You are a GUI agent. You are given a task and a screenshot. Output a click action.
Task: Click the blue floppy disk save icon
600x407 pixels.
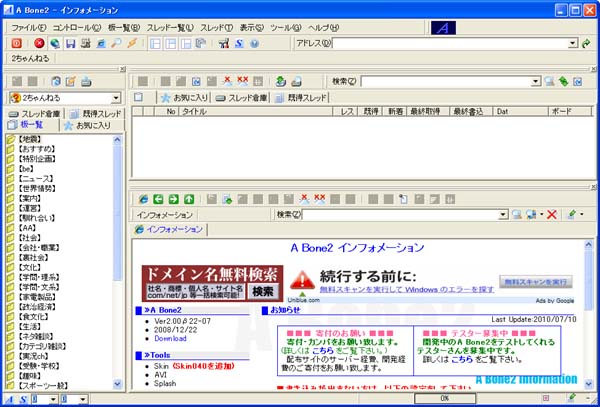tap(70, 44)
